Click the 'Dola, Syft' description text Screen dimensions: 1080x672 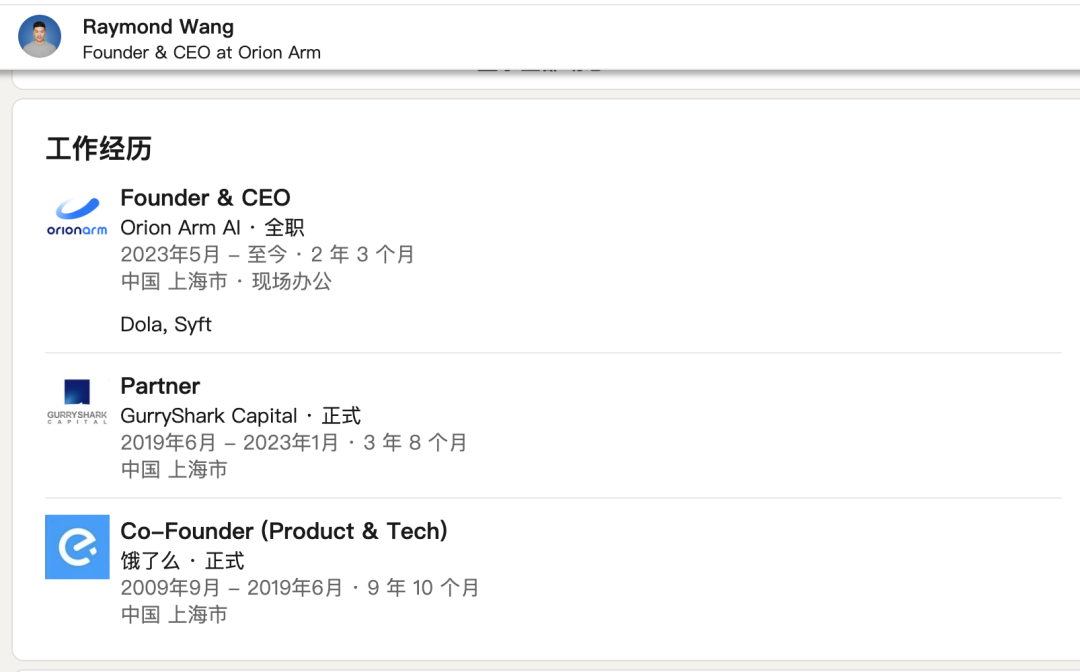[x=166, y=324]
